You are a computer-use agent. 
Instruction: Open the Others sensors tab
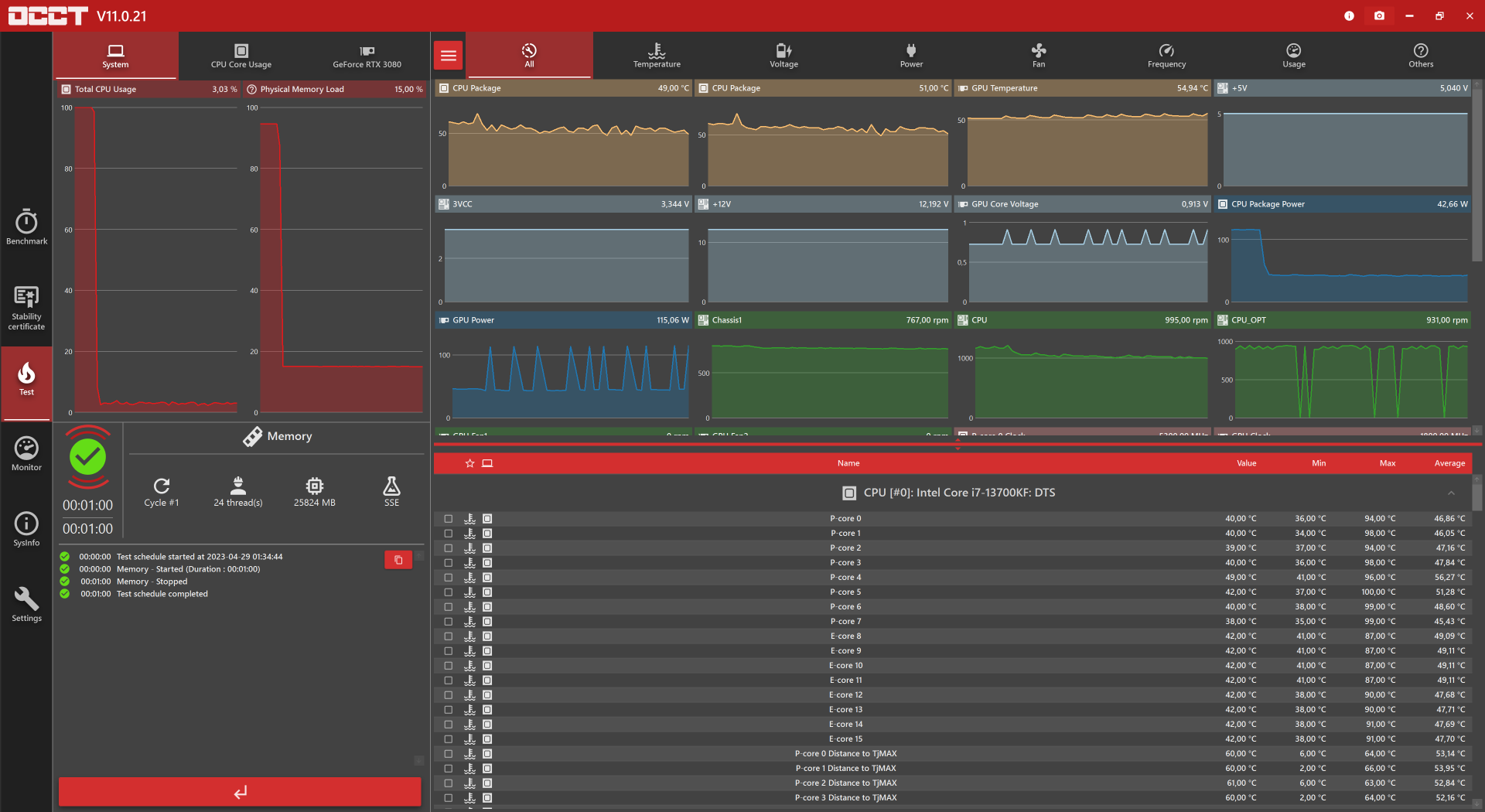pyautogui.click(x=1421, y=56)
